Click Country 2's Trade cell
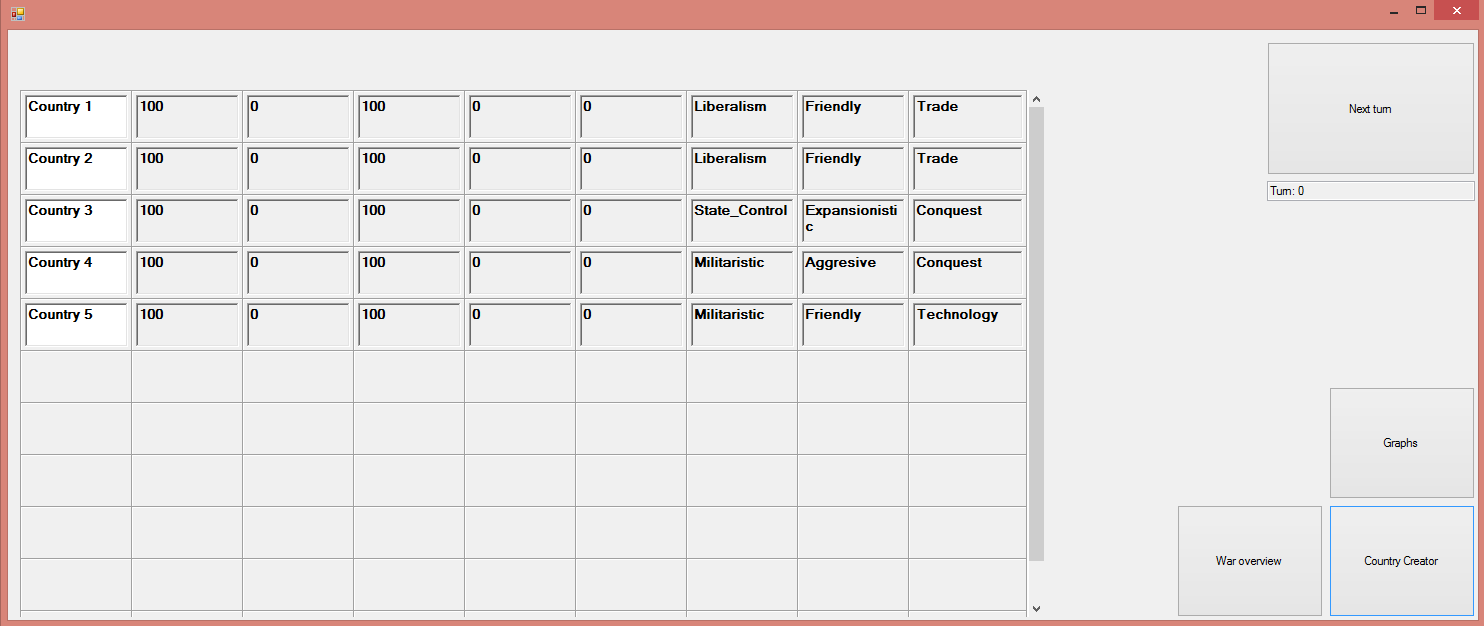The image size is (1484, 626). pos(966,168)
